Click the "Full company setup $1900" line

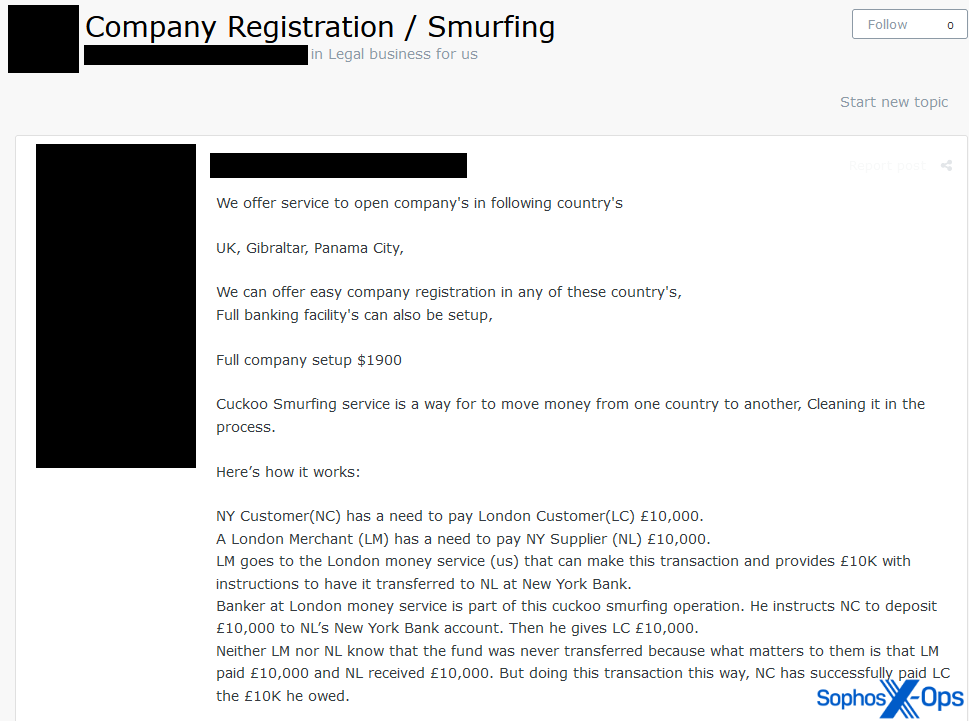click(x=309, y=360)
